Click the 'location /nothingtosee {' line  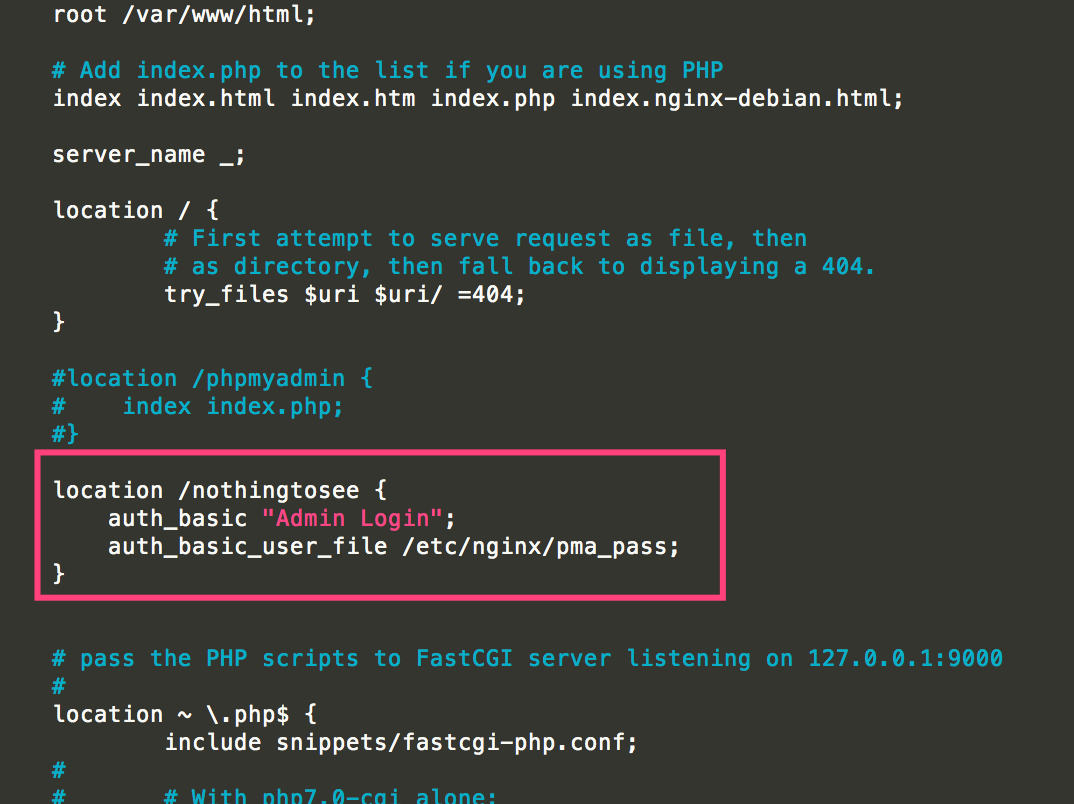[x=220, y=490]
